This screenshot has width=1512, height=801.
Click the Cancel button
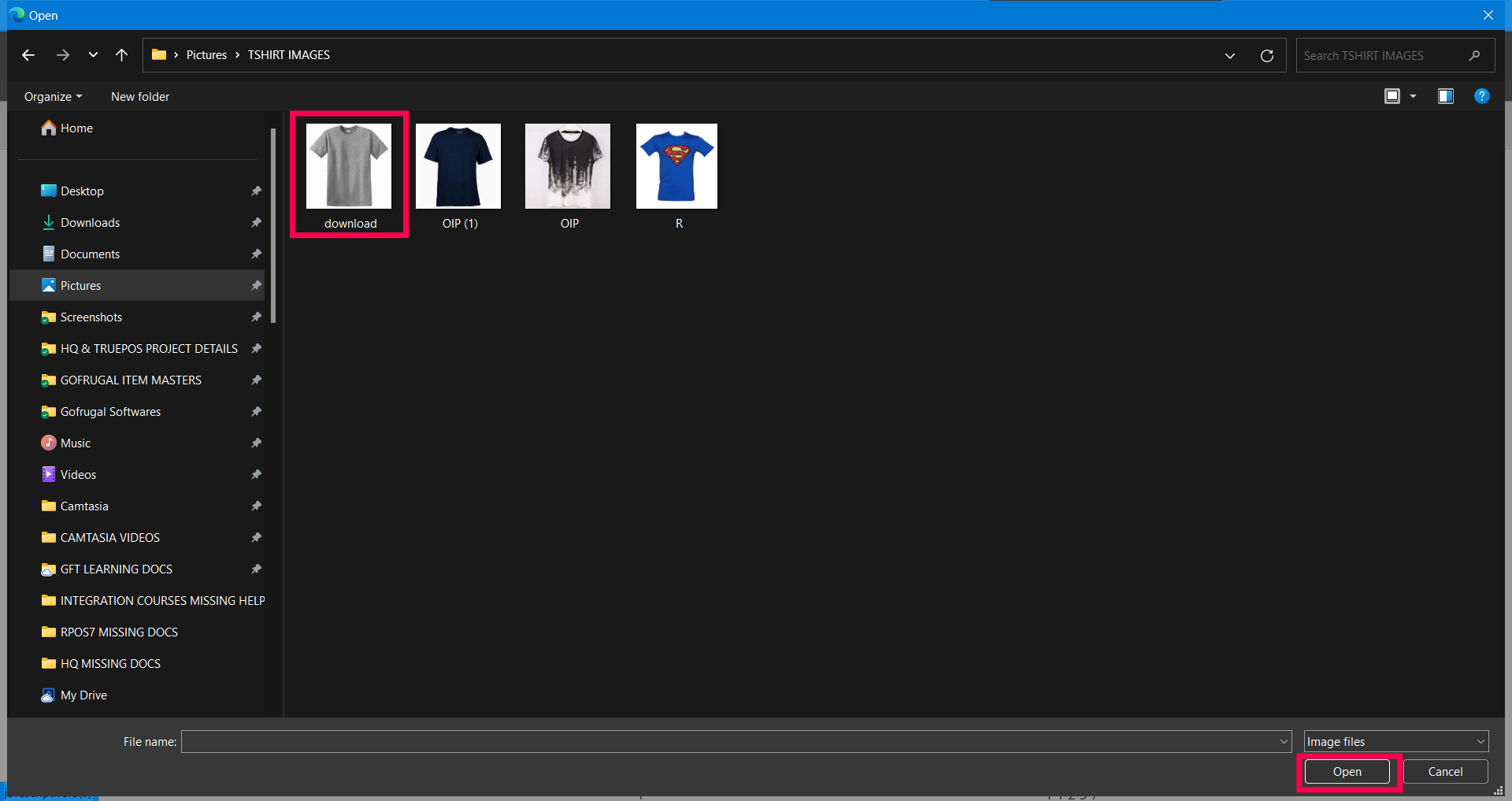pyautogui.click(x=1445, y=772)
